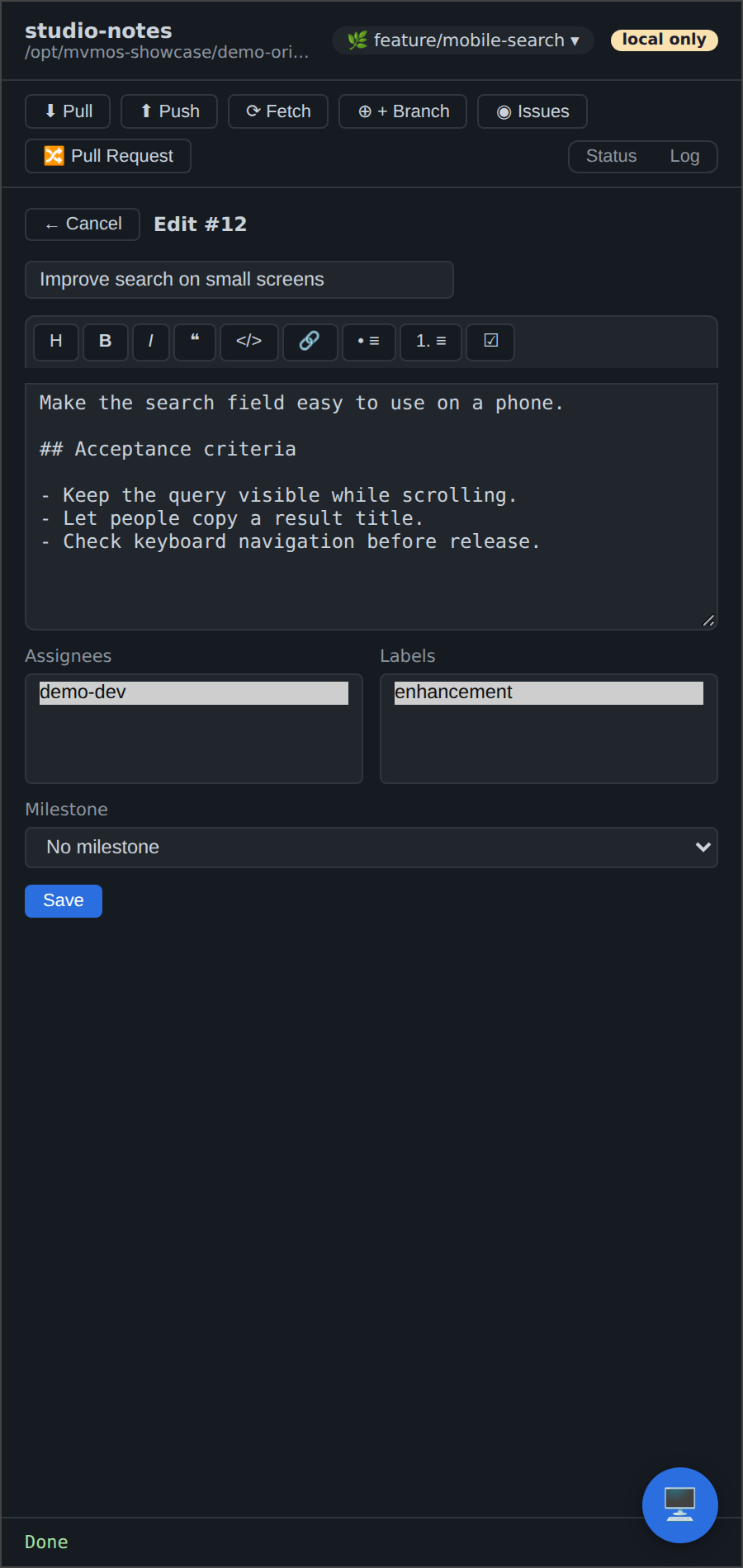Click the repository path /opt/mvmos-showcase/demo-ori…

point(167,52)
